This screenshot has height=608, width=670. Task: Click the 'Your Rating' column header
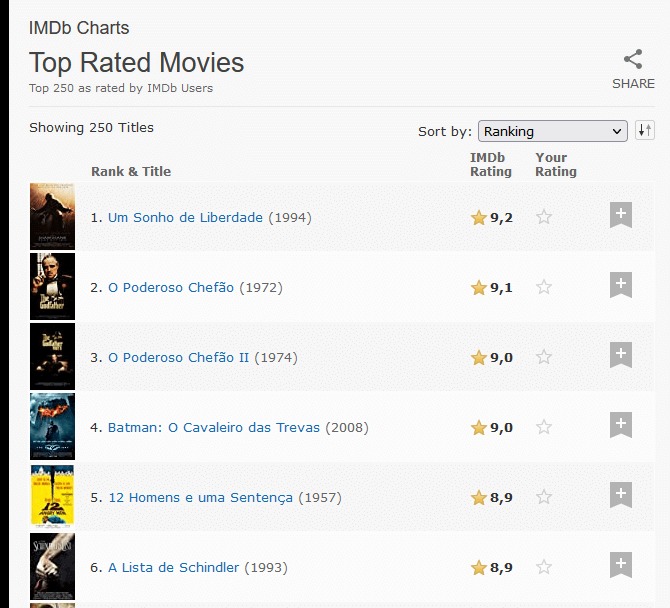click(x=556, y=164)
